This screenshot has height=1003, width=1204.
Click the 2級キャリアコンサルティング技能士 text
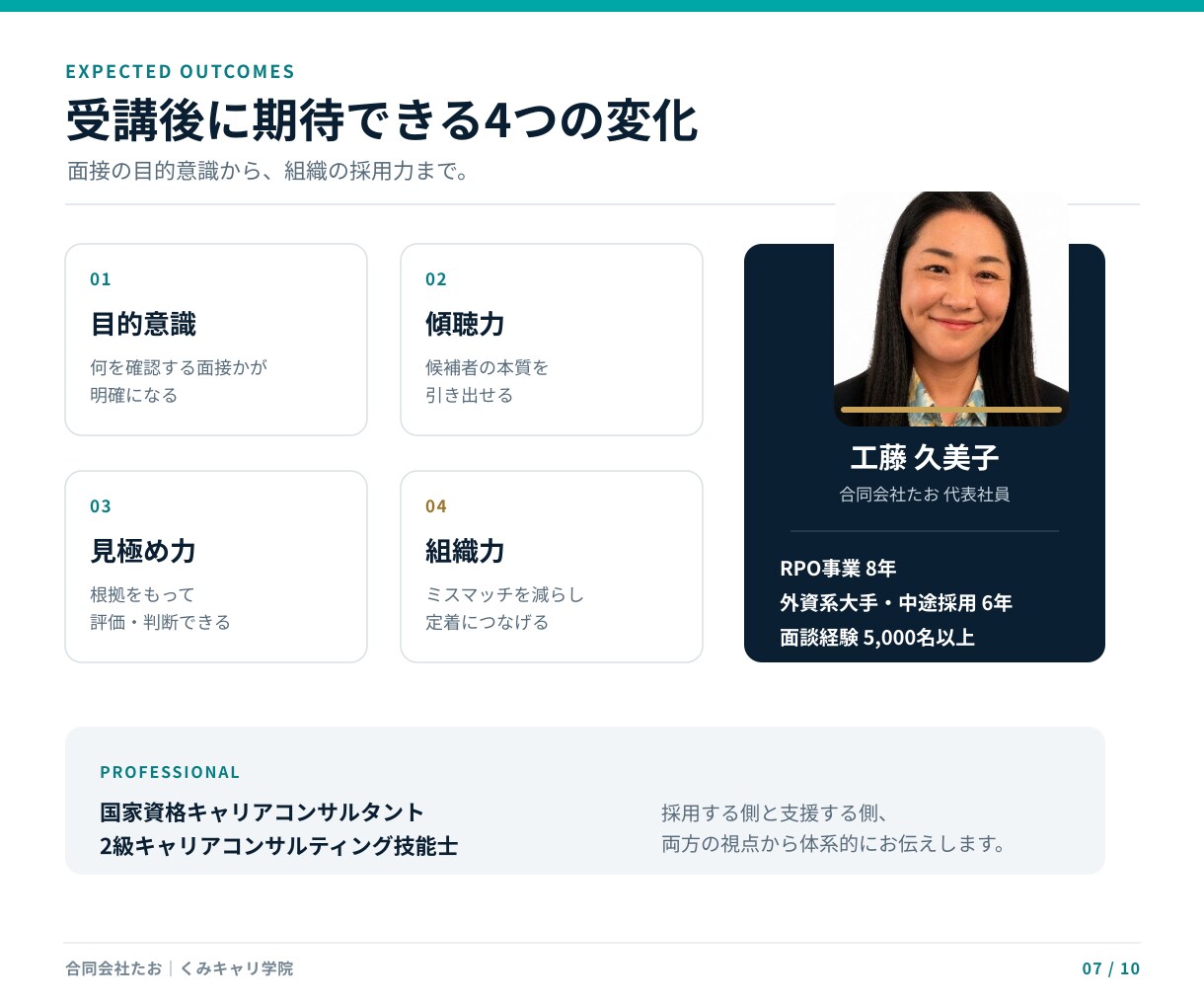coord(279,846)
